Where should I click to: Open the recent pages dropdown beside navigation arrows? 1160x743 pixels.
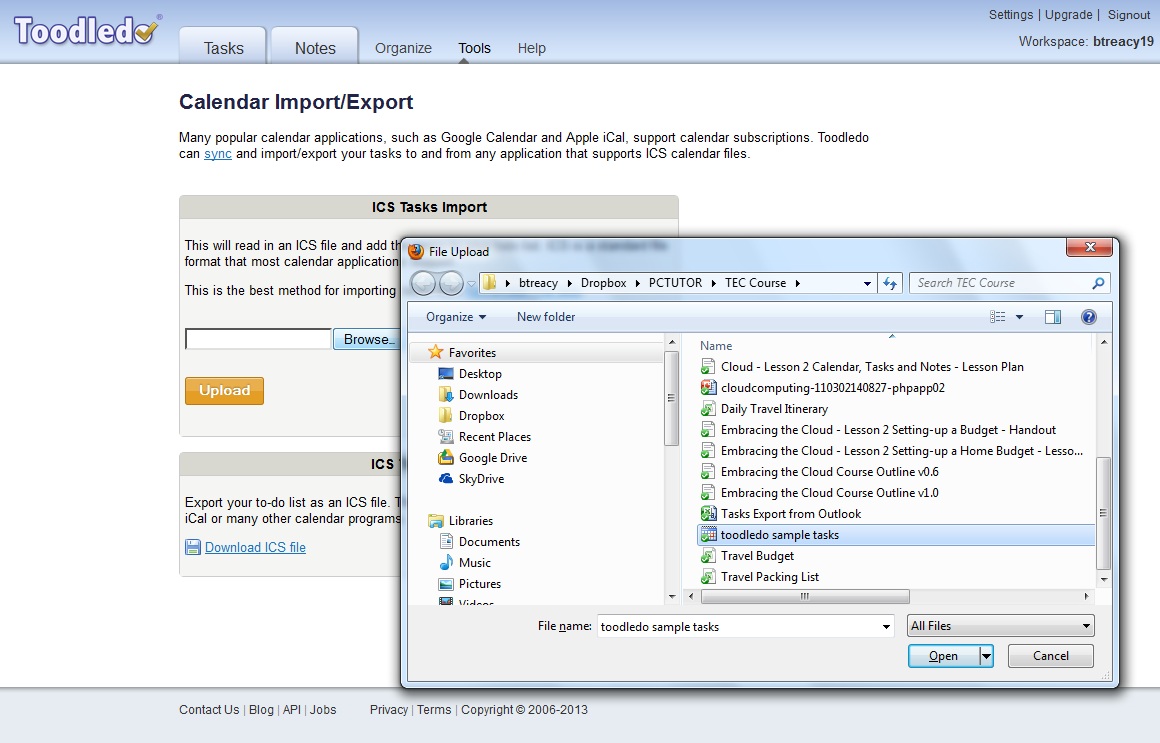click(x=471, y=283)
